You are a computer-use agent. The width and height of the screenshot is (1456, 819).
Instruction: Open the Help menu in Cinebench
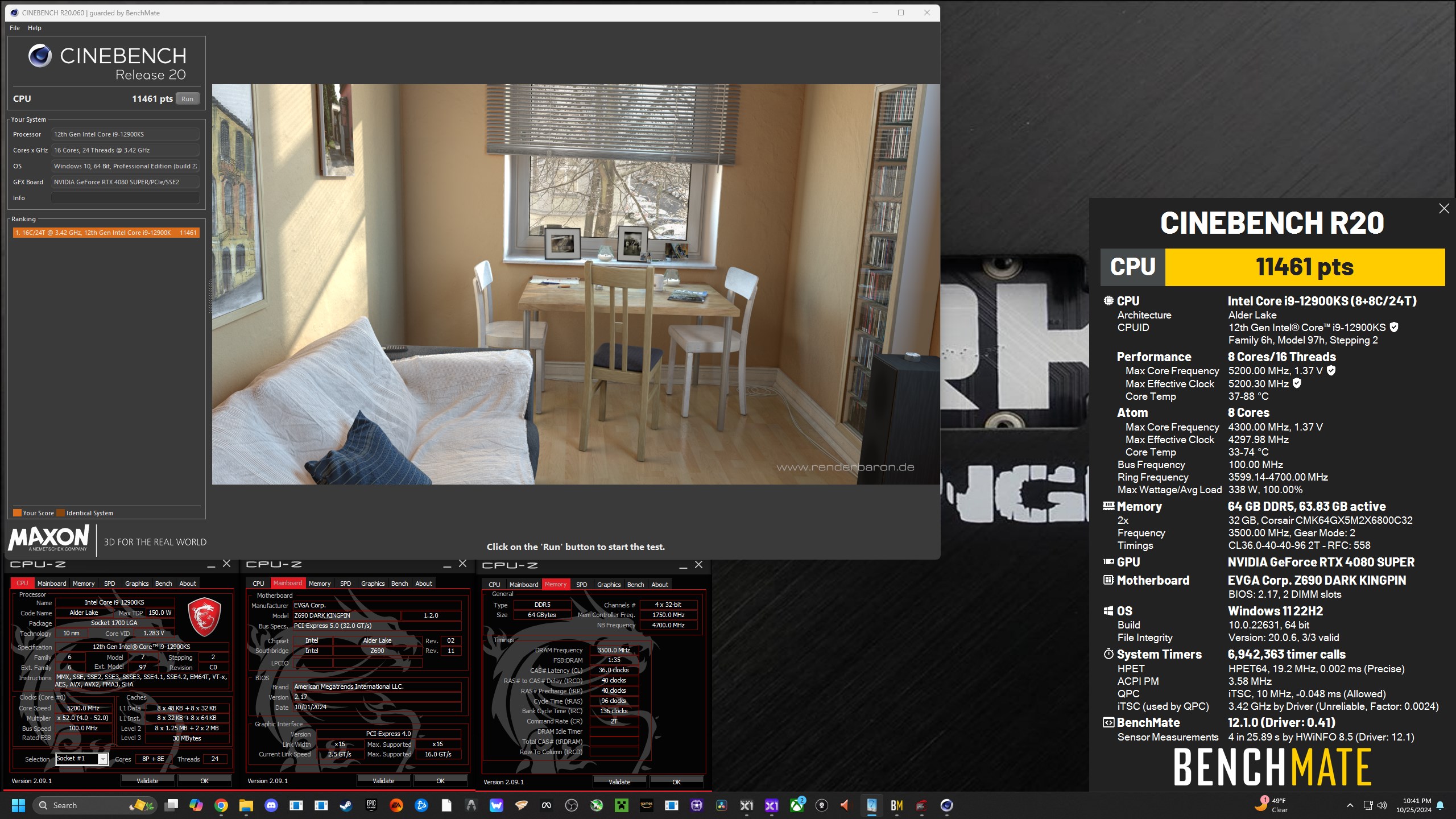click(35, 28)
